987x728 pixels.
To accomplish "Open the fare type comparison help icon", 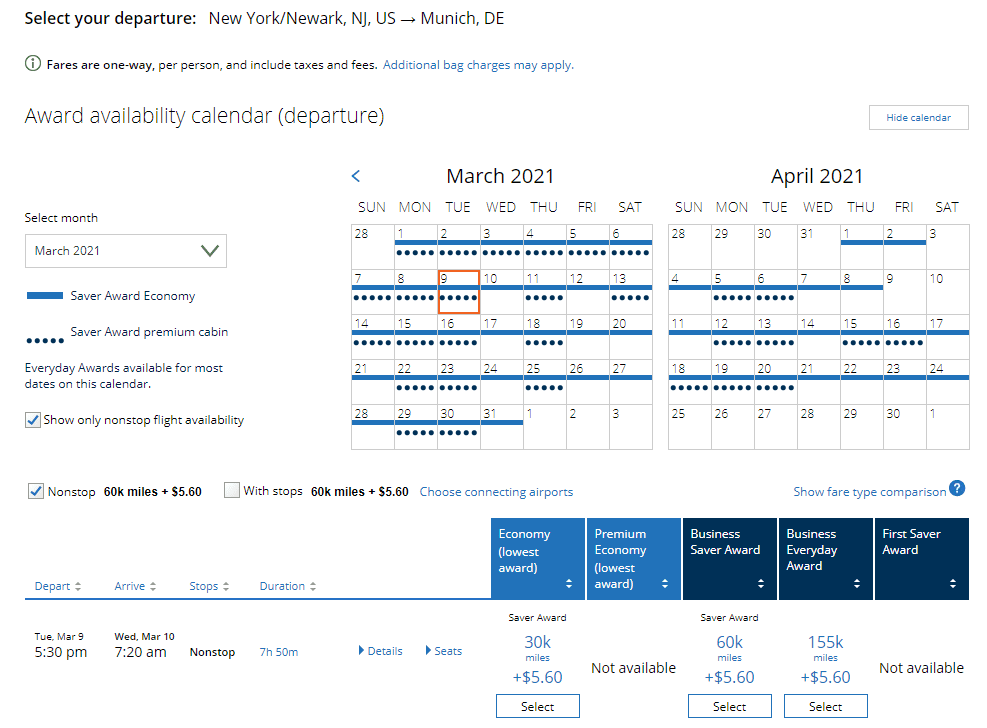I will (x=958, y=490).
